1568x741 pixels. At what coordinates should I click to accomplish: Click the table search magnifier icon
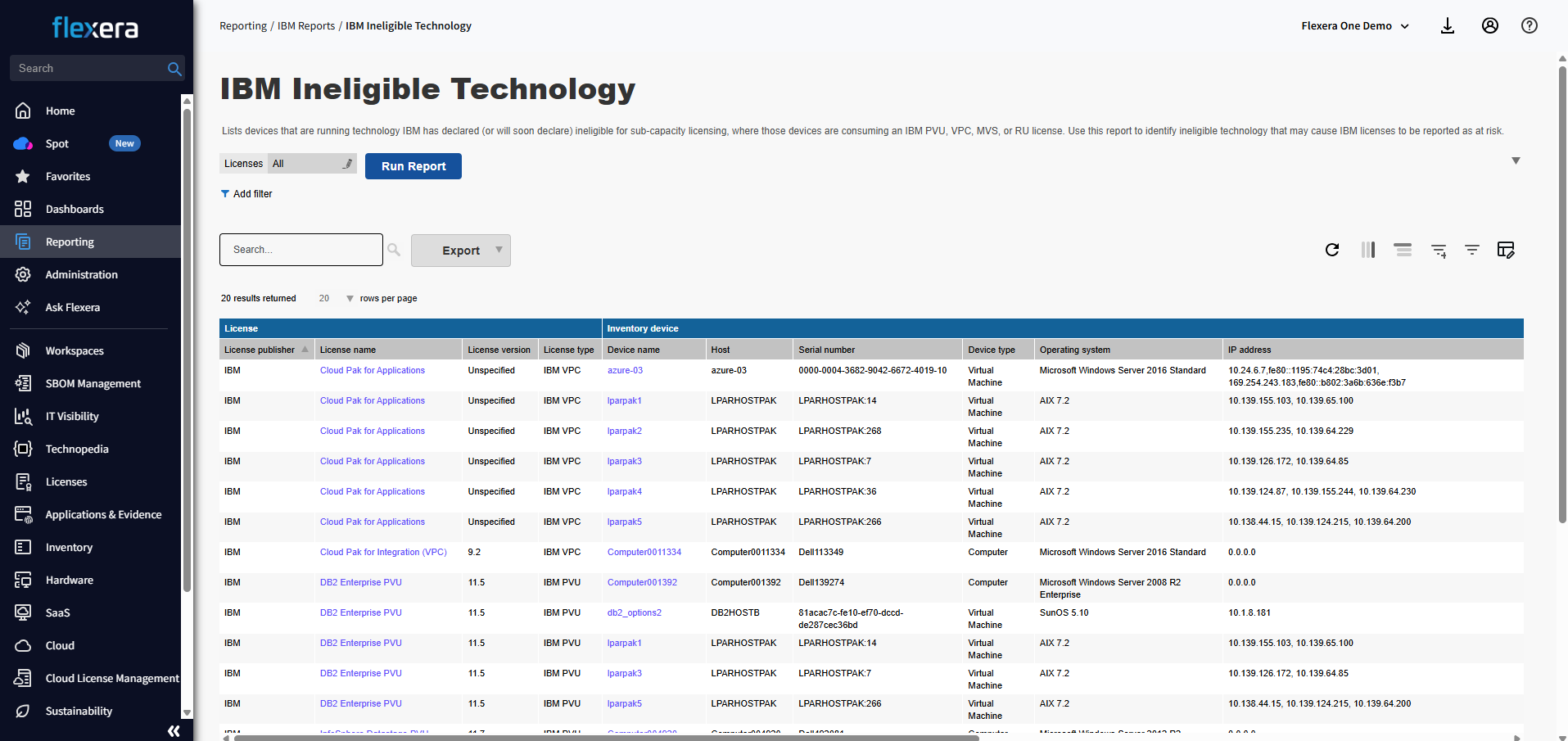(x=394, y=250)
